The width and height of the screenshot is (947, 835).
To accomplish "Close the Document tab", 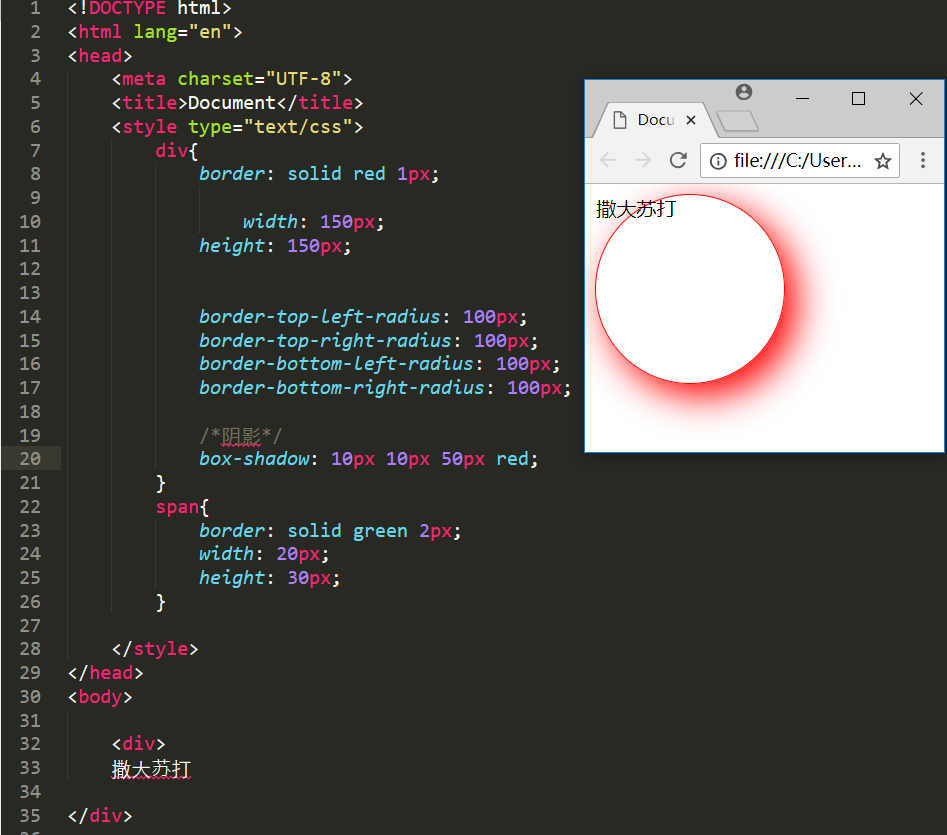I will [691, 120].
